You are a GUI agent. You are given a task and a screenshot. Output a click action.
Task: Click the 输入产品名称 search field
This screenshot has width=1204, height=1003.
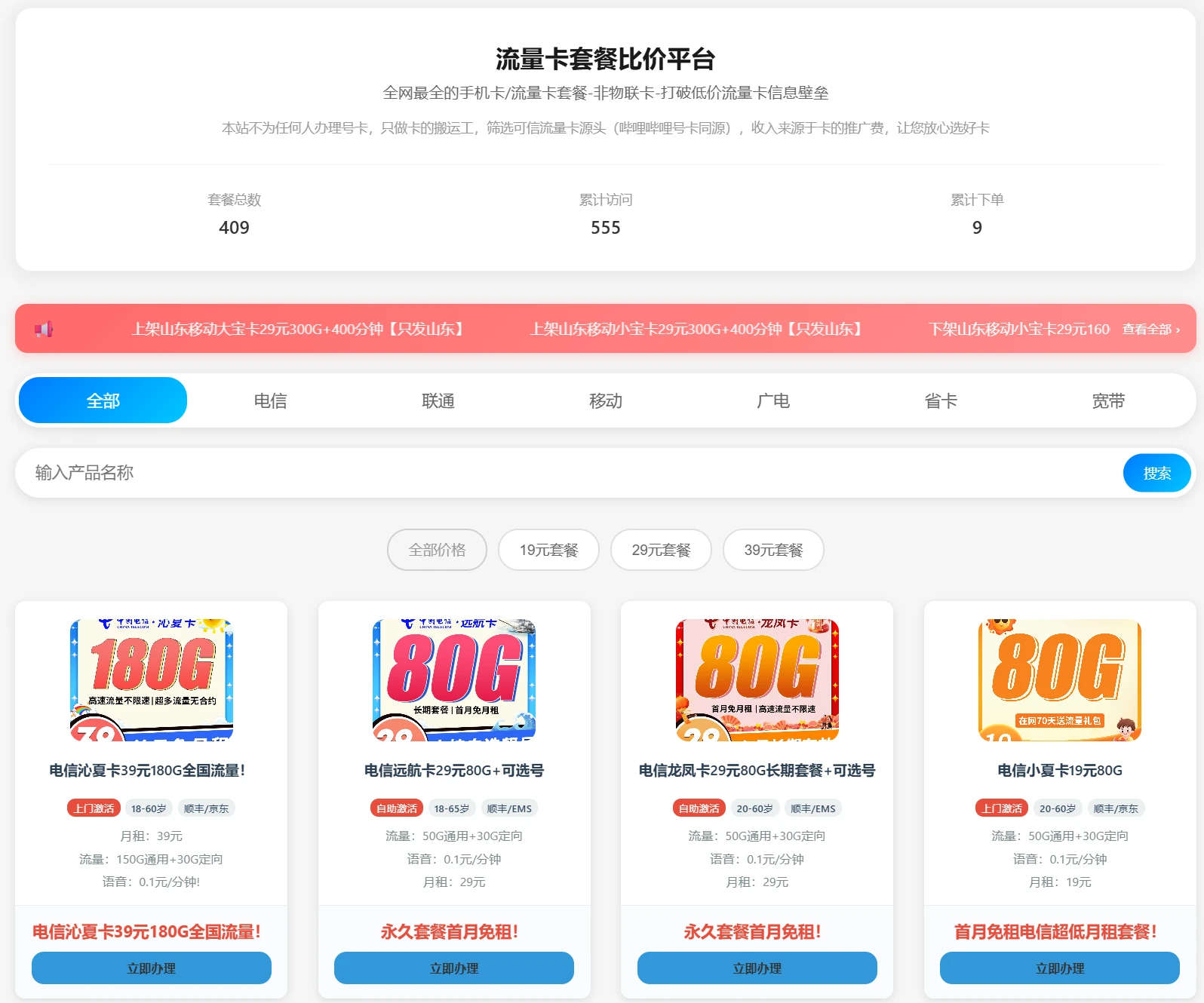tap(566, 473)
